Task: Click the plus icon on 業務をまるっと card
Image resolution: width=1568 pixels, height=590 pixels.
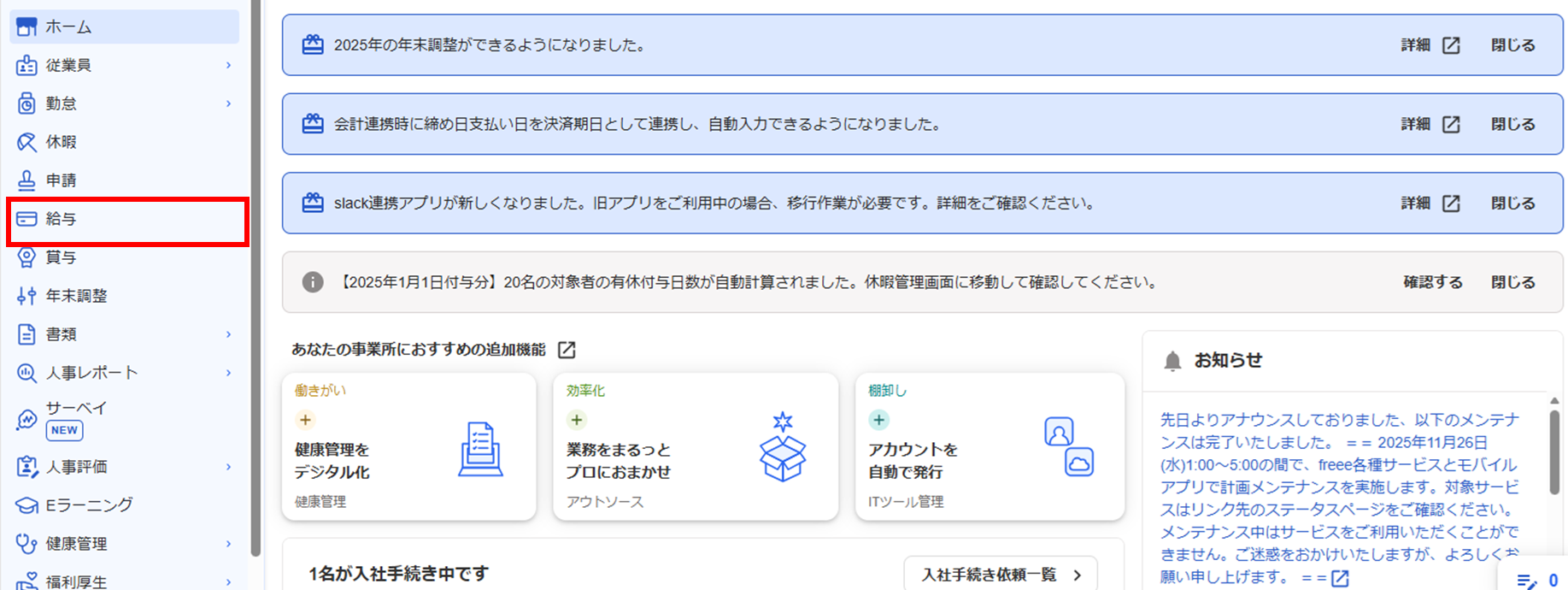Action: (577, 420)
